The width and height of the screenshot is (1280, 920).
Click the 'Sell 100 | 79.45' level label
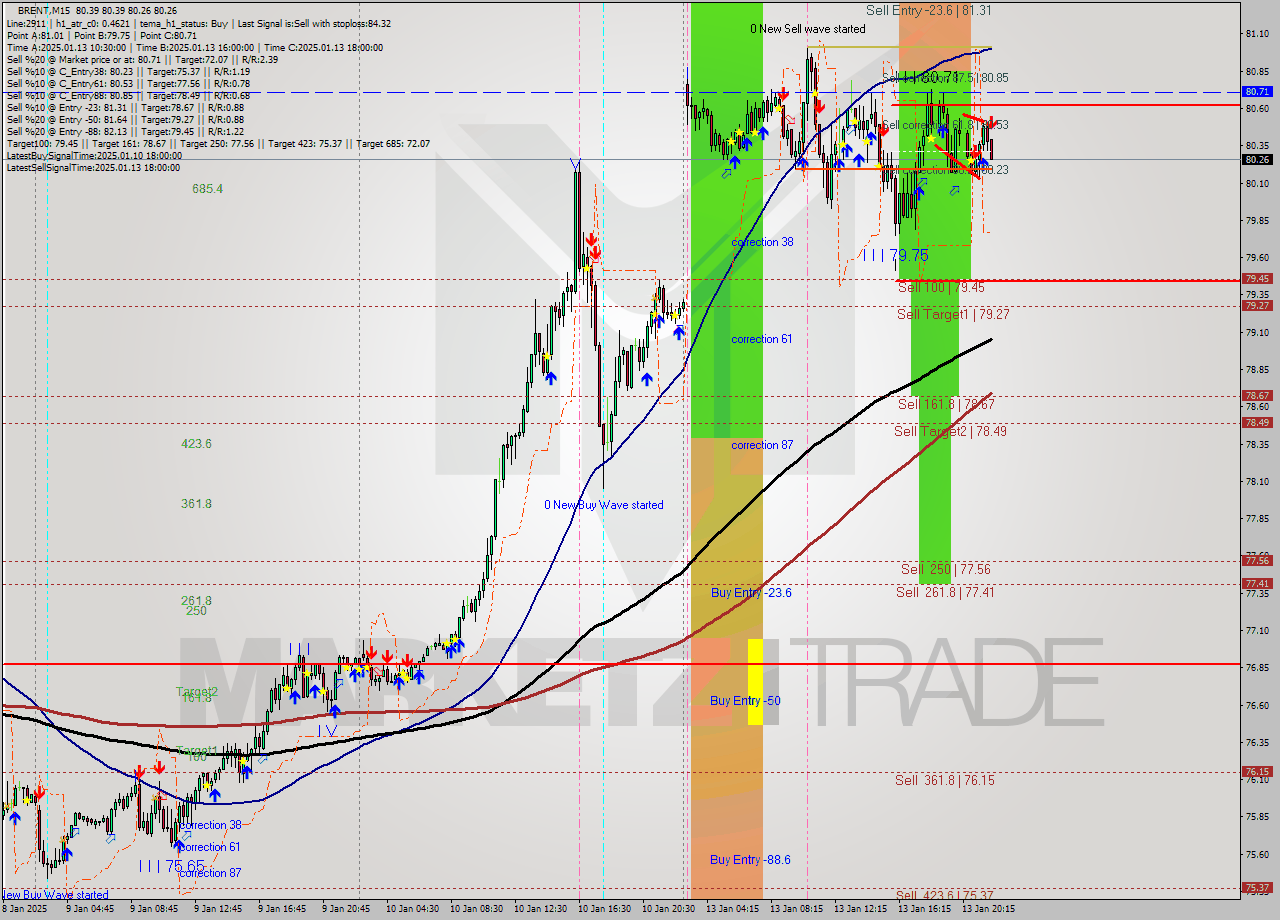(941, 287)
